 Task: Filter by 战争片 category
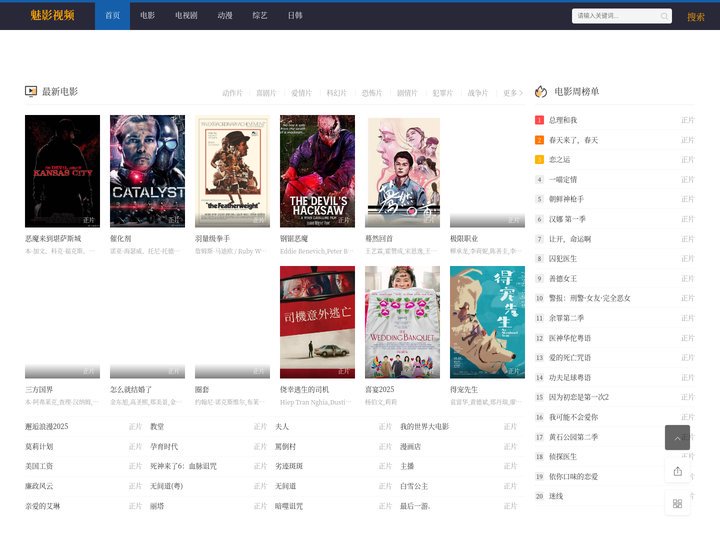(478, 93)
